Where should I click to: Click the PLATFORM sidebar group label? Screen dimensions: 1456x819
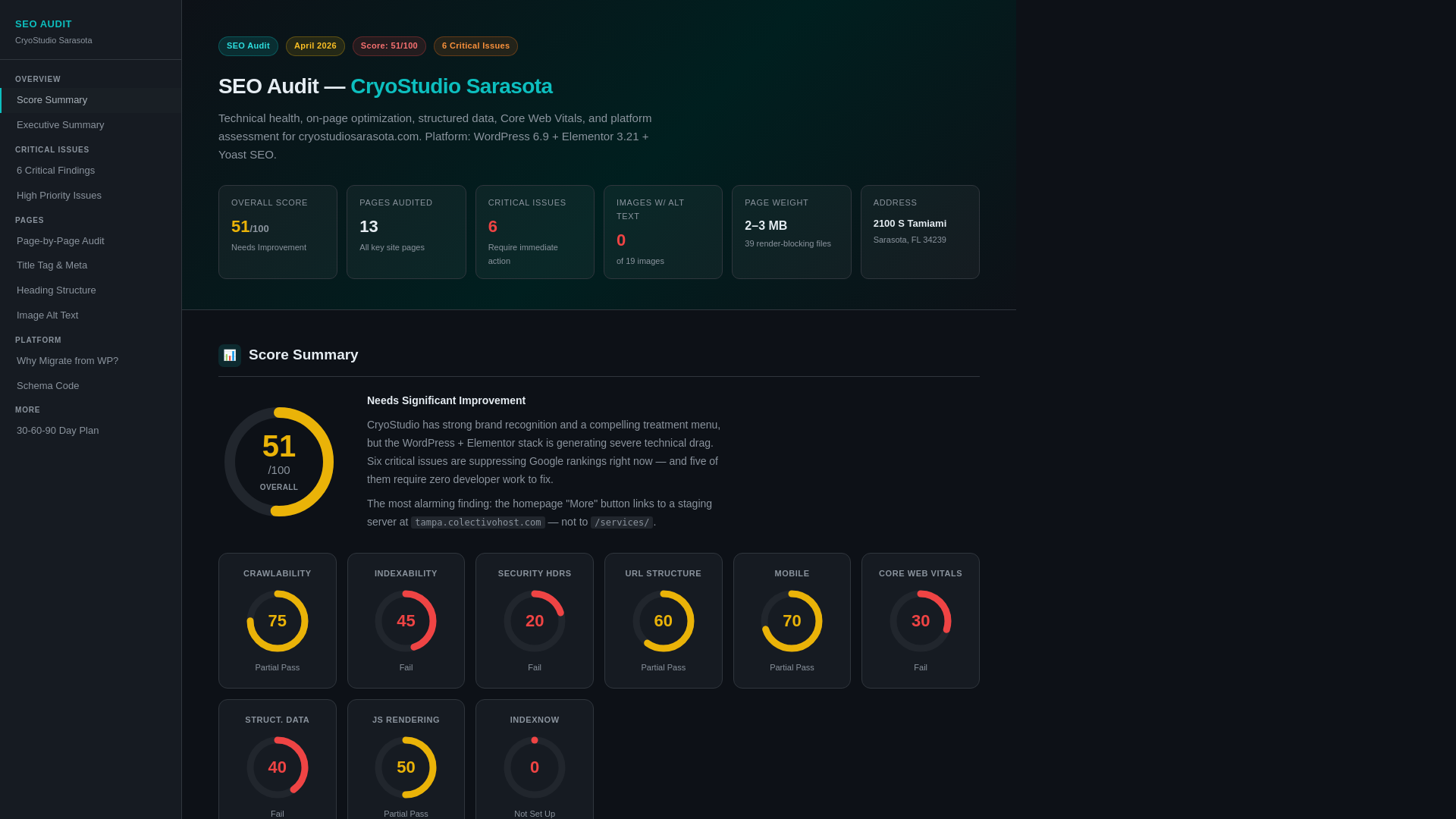(38, 340)
